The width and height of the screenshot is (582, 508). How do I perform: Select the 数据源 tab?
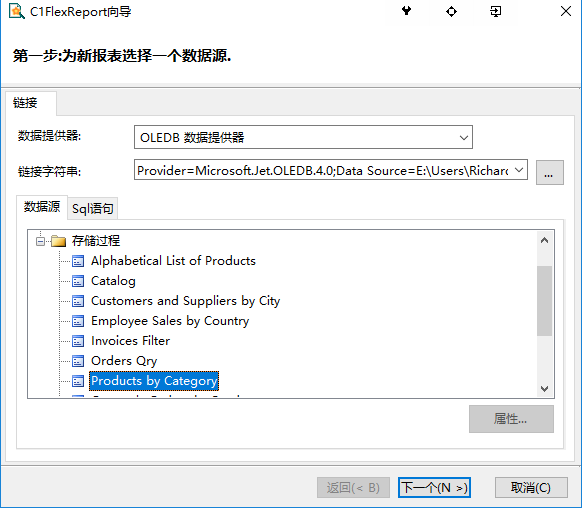tap(42, 207)
